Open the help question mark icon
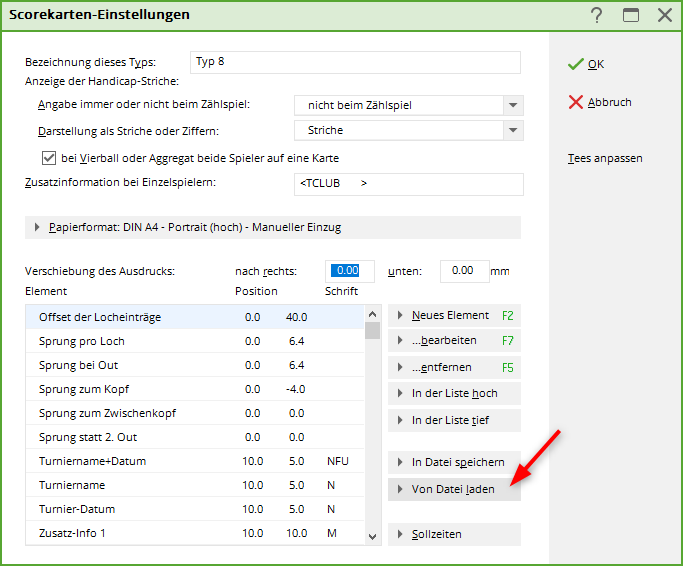This screenshot has width=683, height=566. tap(597, 15)
